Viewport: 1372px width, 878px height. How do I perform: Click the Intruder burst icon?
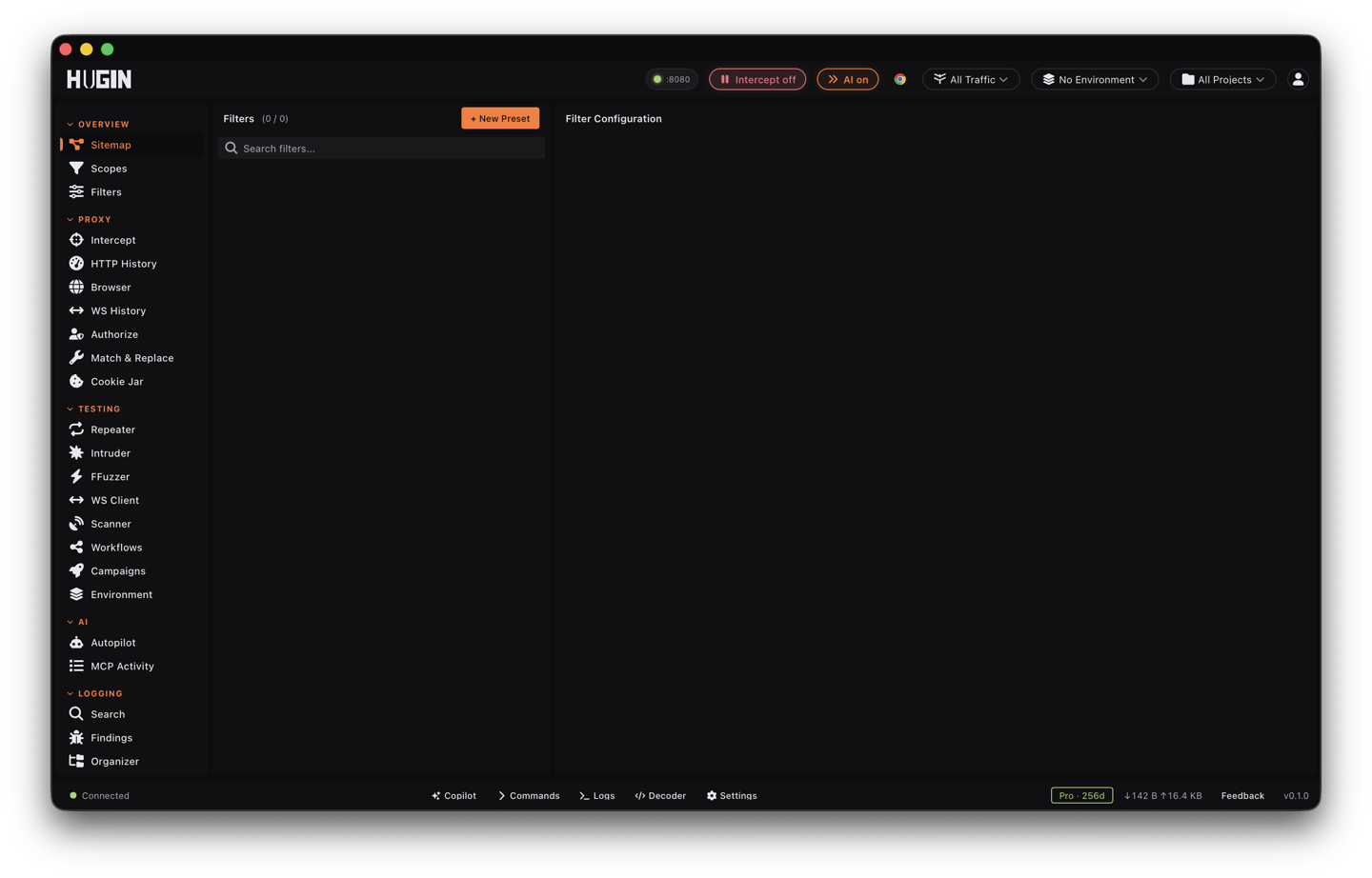(x=76, y=453)
